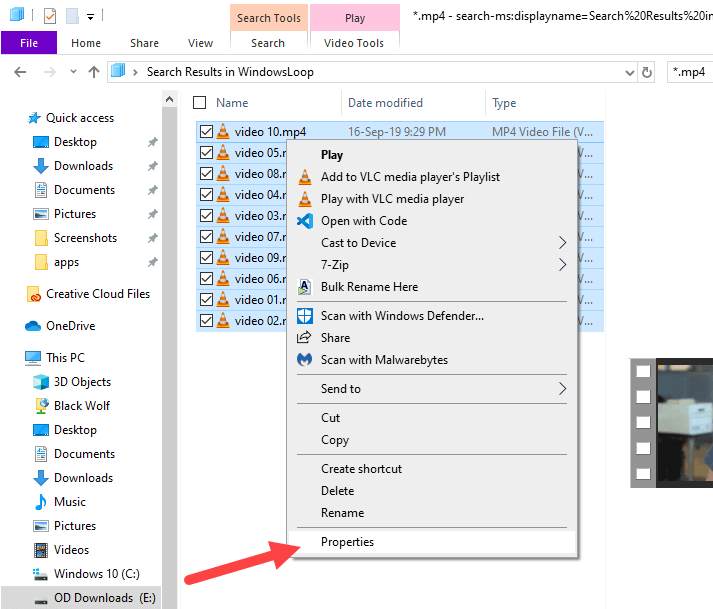Expand the 7-Zip submenu
Viewport: 713px width, 609px height.
tap(432, 265)
